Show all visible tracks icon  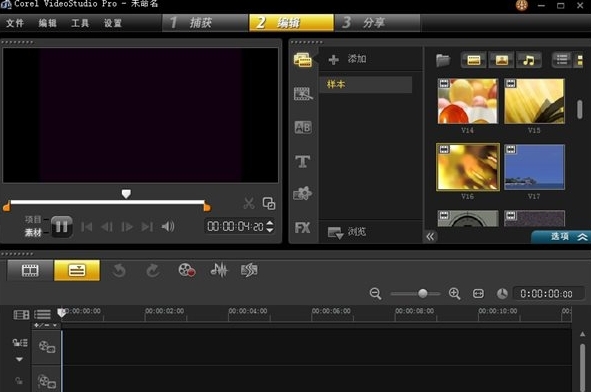(x=21, y=314)
